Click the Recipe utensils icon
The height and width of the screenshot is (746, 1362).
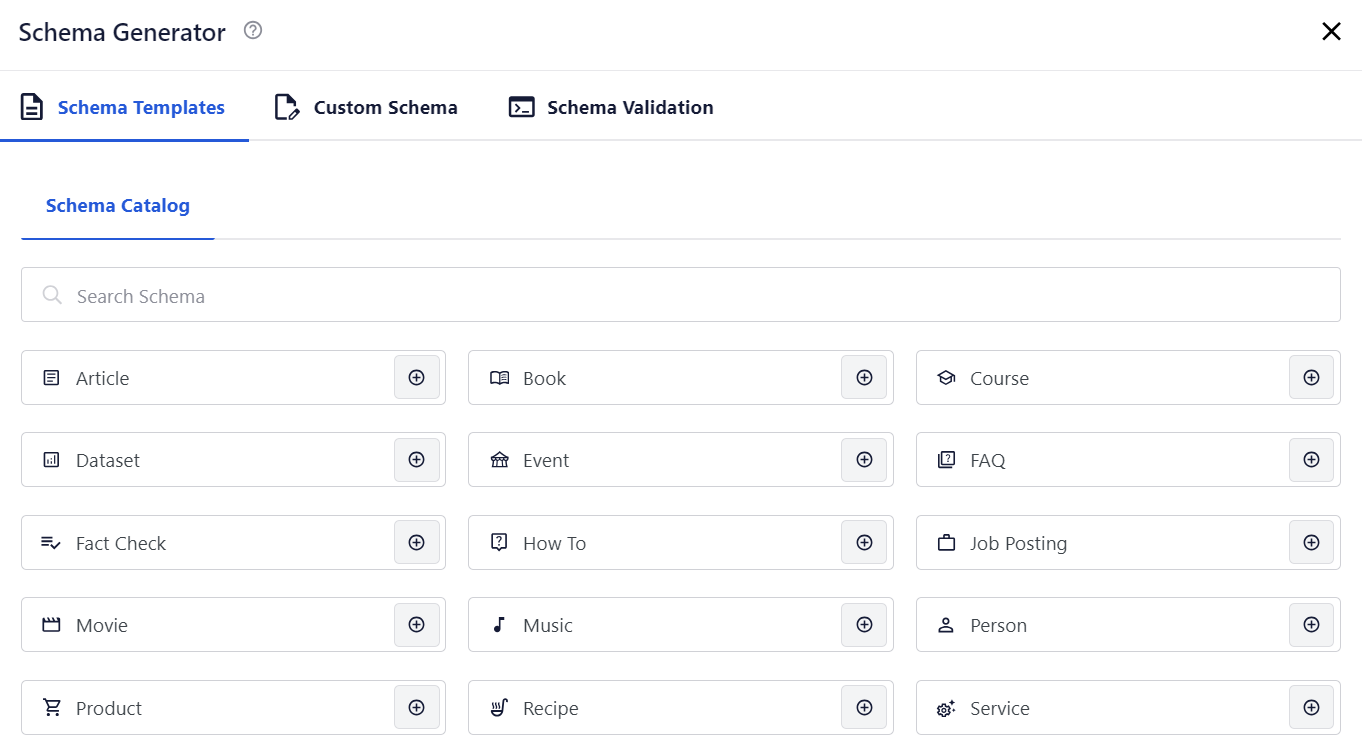click(x=499, y=707)
